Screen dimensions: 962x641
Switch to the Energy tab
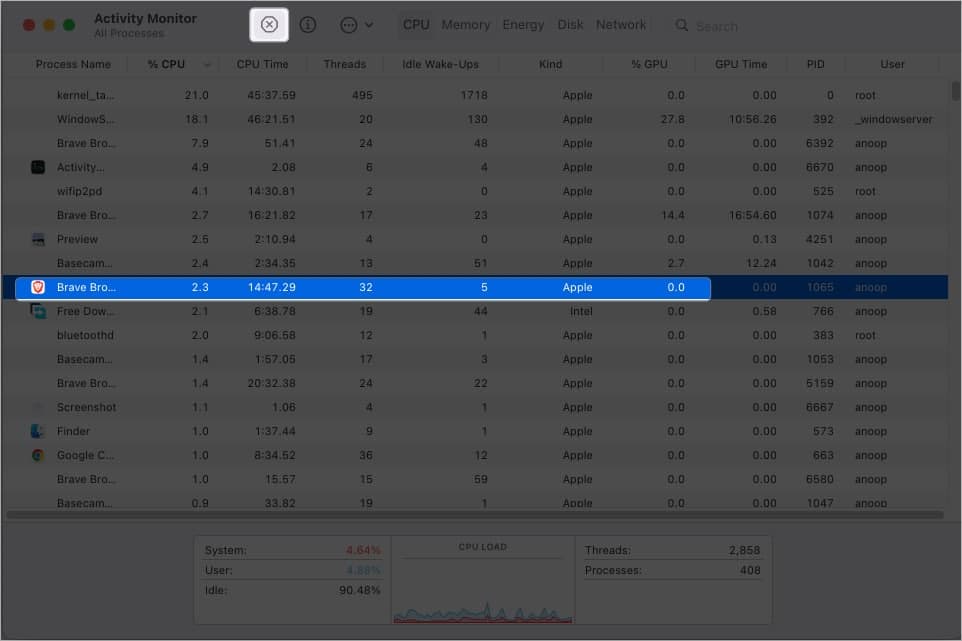pos(523,25)
